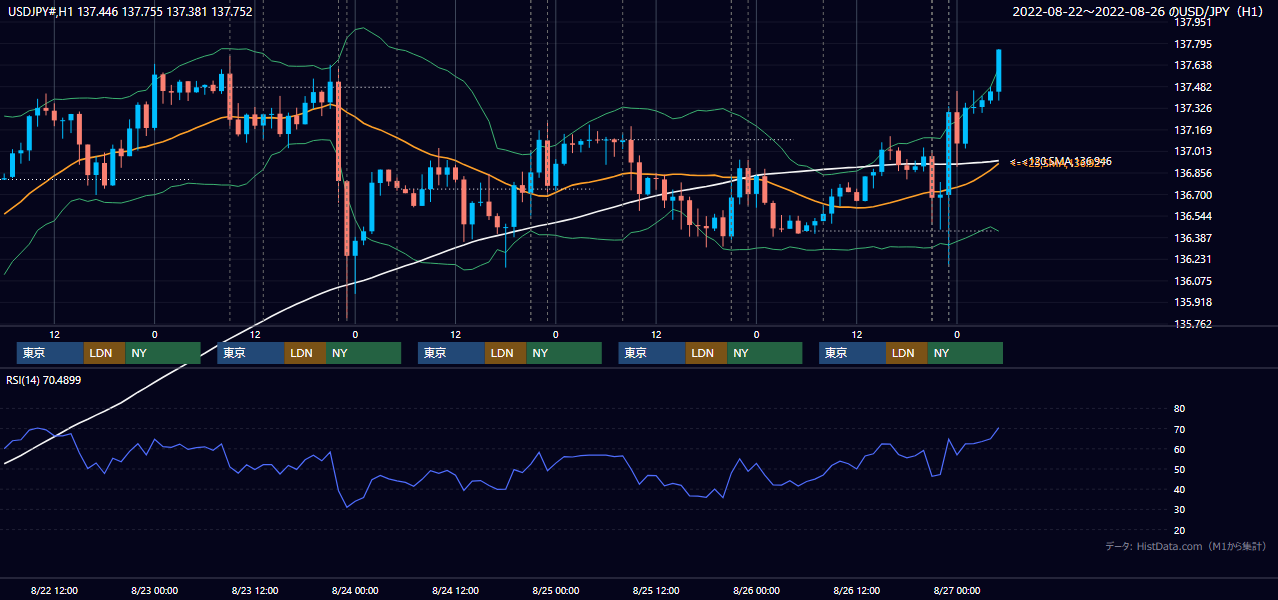Viewport: 1278px width, 600px height.
Task: Click the USDJPY#,H1 OHLC header text
Action: (x=130, y=12)
